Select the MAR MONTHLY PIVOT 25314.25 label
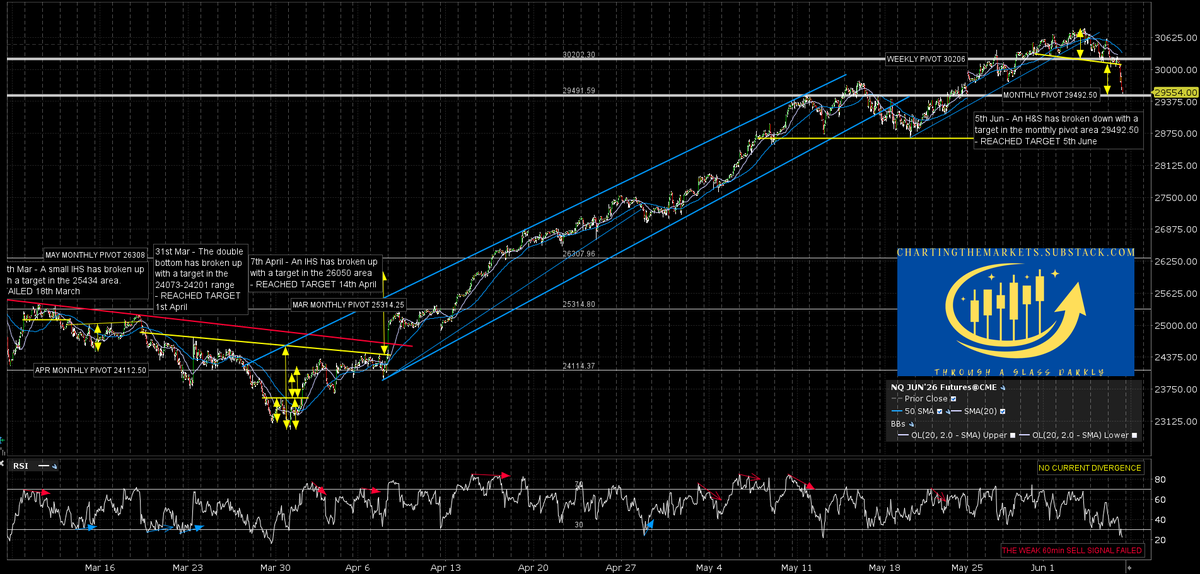 point(347,304)
